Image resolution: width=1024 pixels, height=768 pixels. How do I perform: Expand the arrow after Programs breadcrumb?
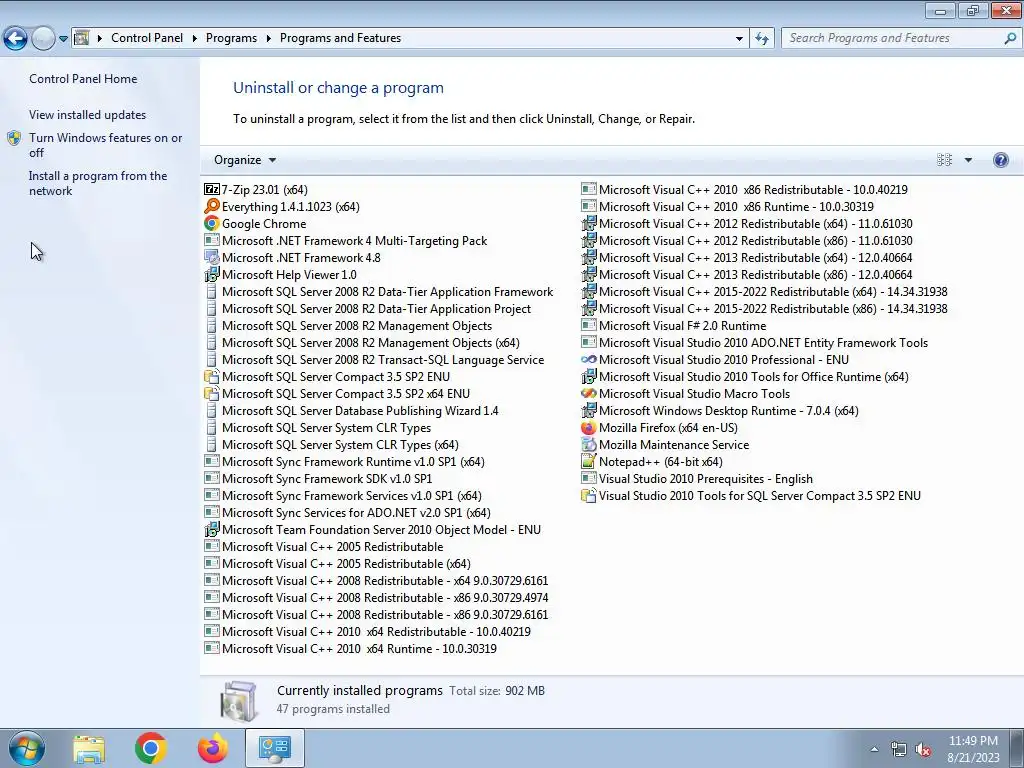click(268, 39)
